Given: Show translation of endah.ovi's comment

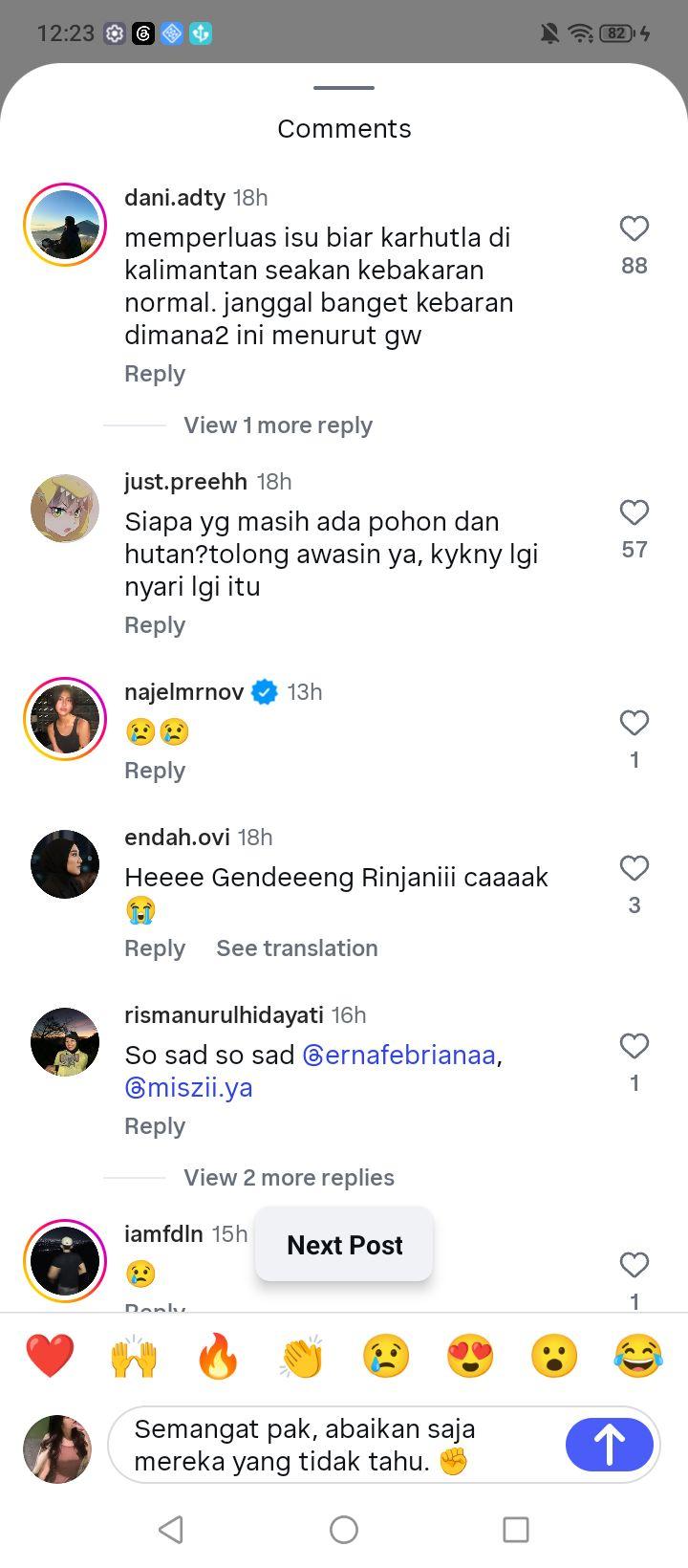Looking at the screenshot, I should coord(297,947).
